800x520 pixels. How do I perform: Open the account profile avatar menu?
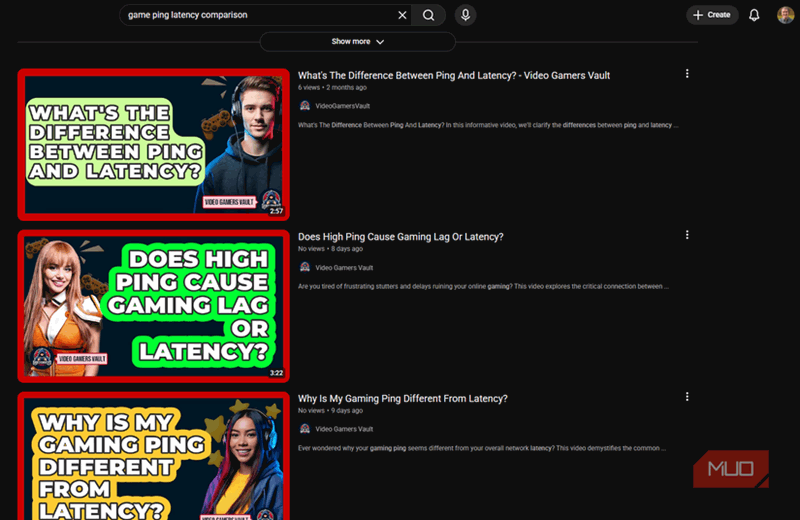coord(785,15)
